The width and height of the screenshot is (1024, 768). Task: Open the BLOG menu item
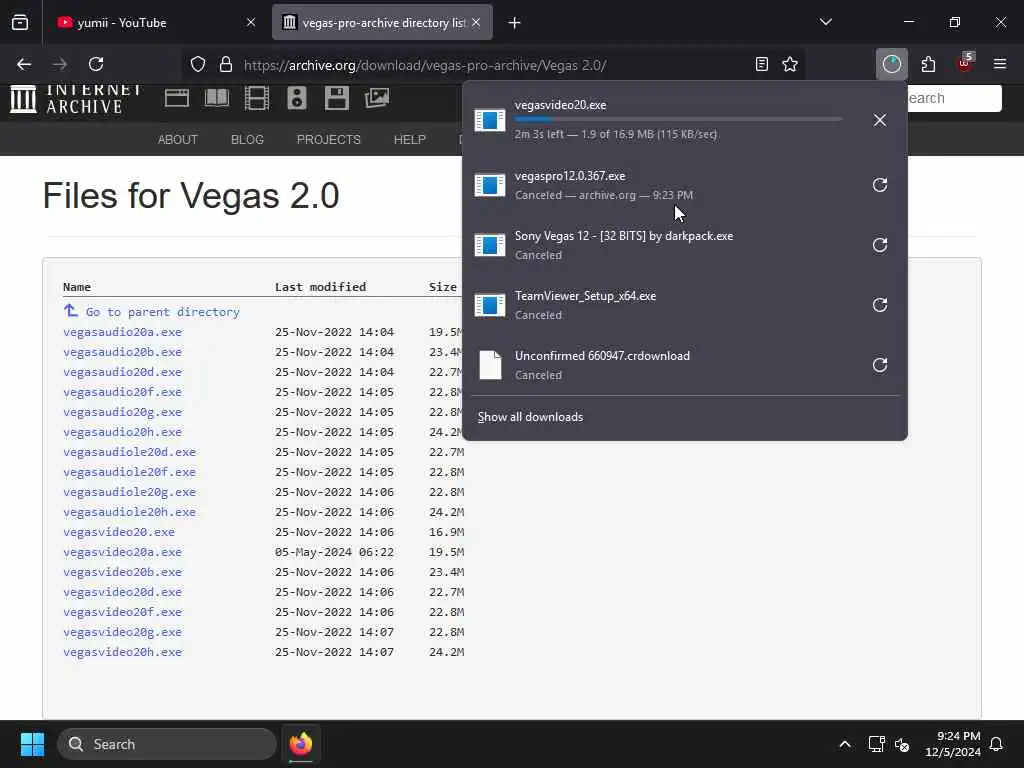pyautogui.click(x=247, y=140)
